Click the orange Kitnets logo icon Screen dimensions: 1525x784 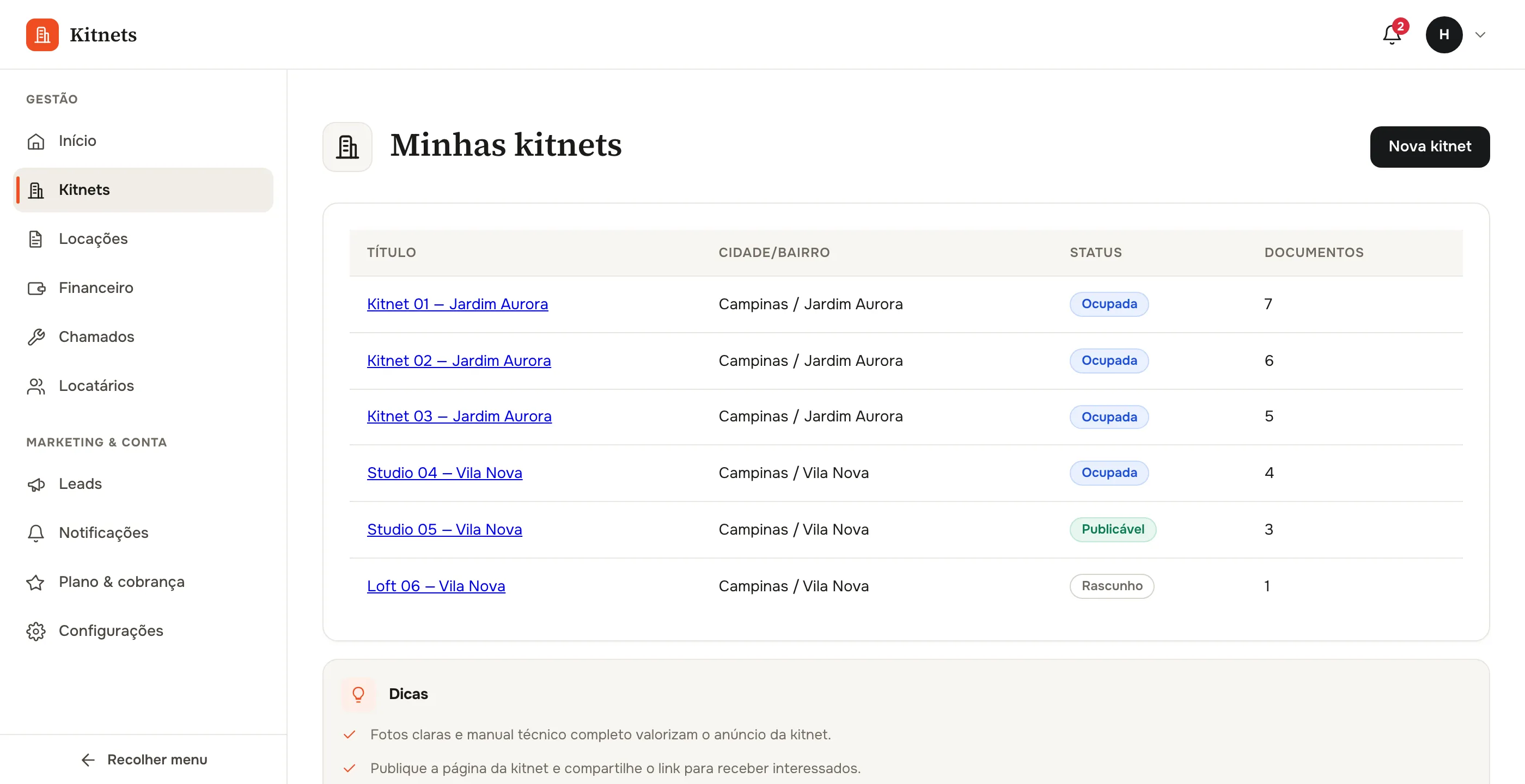(x=42, y=34)
